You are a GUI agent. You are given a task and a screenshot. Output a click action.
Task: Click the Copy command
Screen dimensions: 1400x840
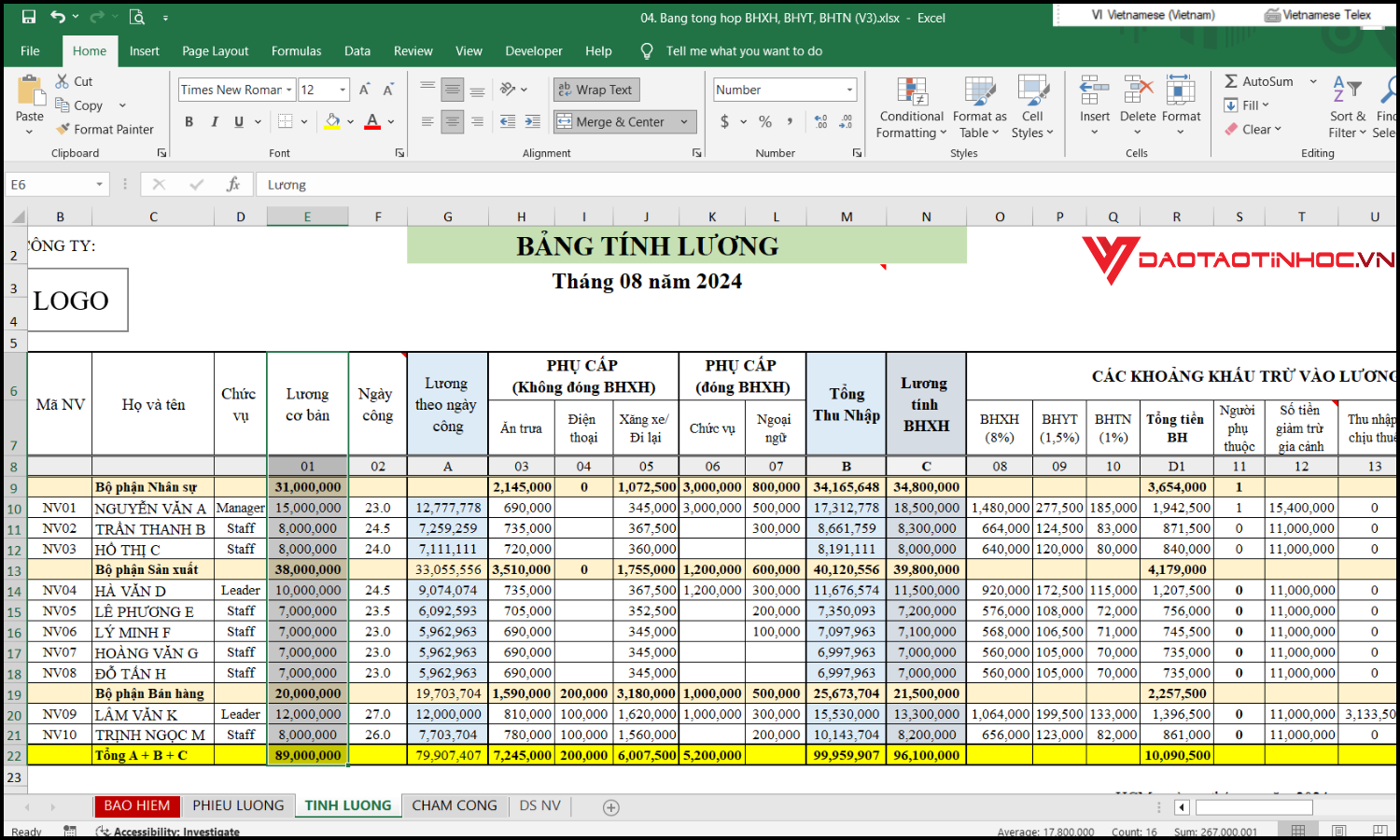point(79,105)
